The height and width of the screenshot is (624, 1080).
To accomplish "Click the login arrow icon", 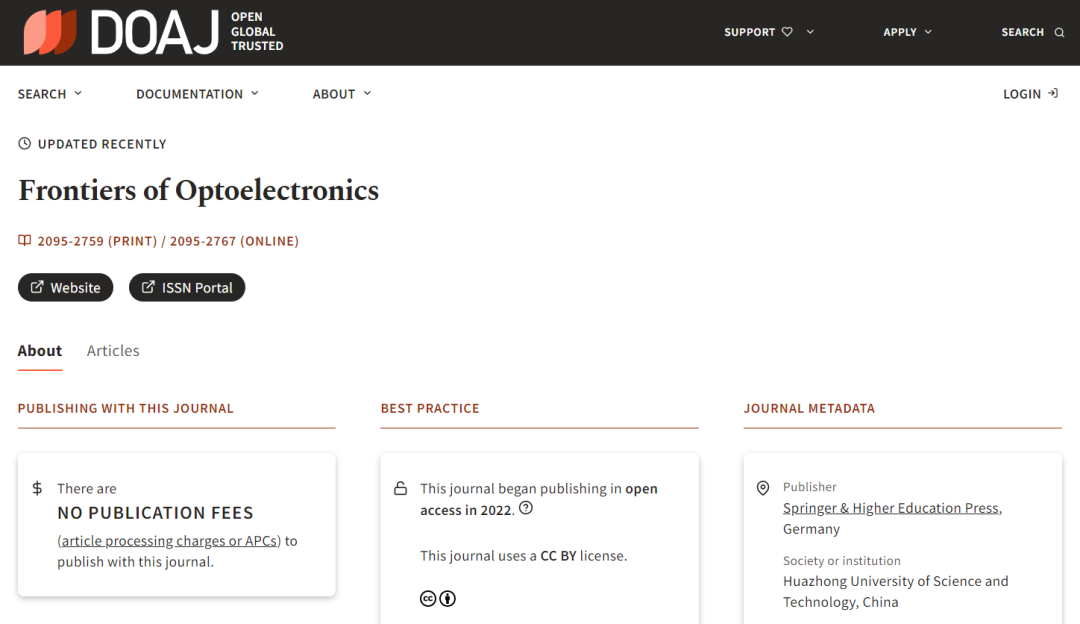I will coord(1052,93).
